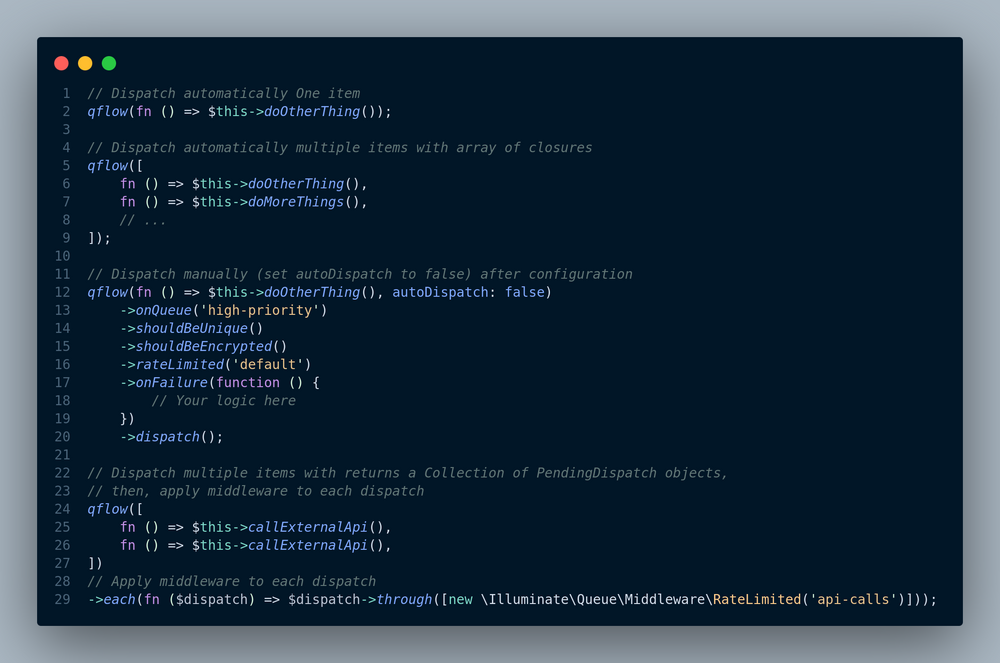Viewport: 1000px width, 663px height.
Task: Click line number 12 in the gutter
Action: click(62, 292)
